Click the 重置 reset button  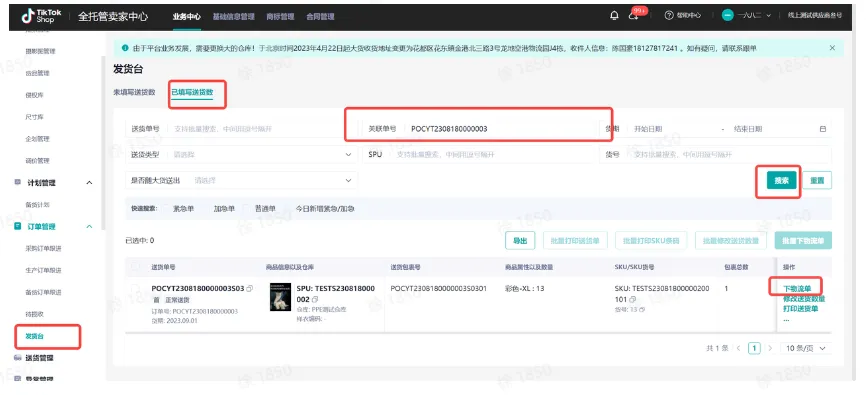click(817, 181)
